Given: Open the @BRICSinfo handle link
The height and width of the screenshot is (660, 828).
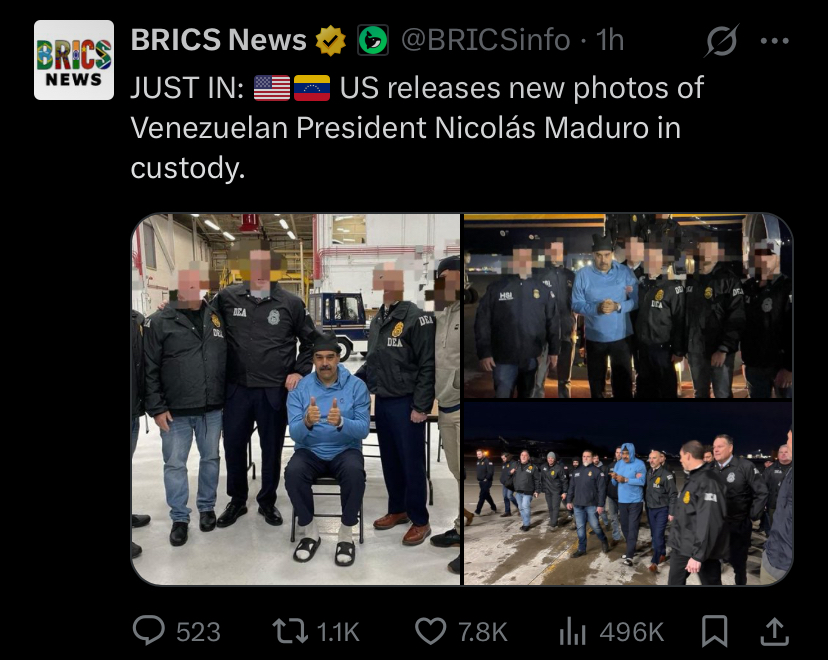Looking at the screenshot, I should click(486, 40).
